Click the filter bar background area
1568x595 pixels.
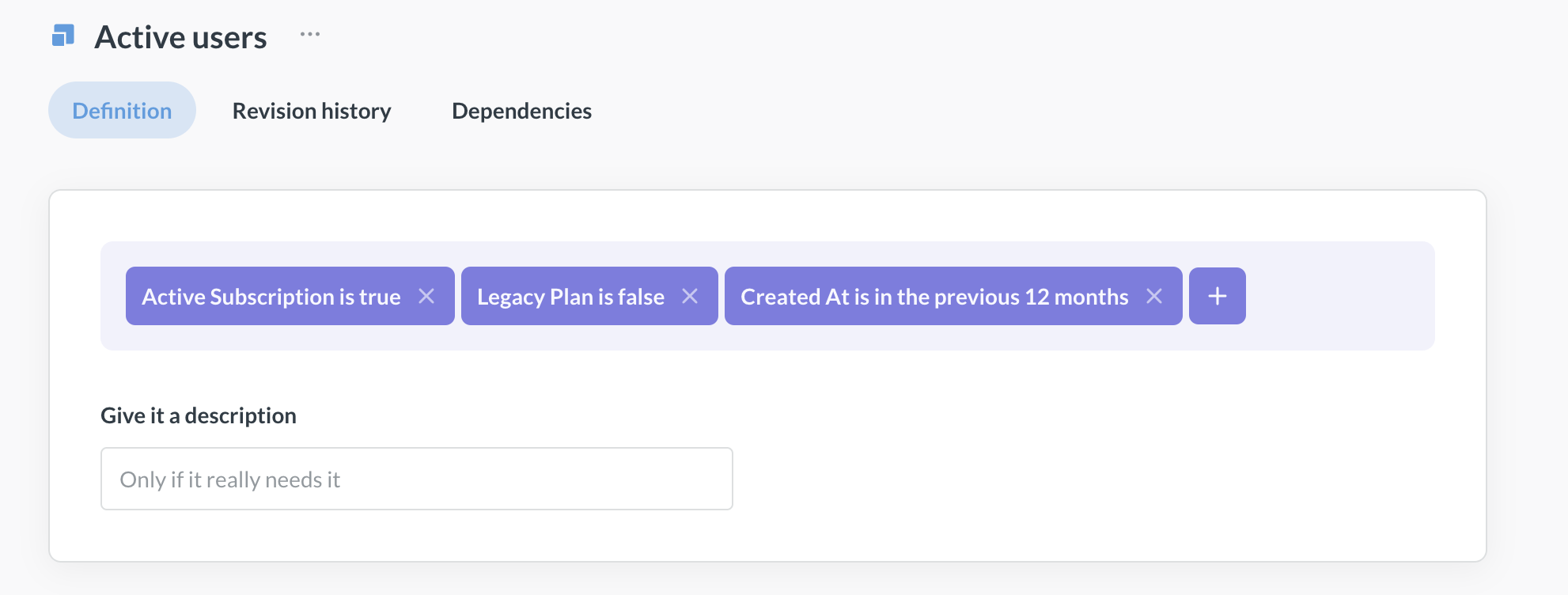tap(1329, 296)
